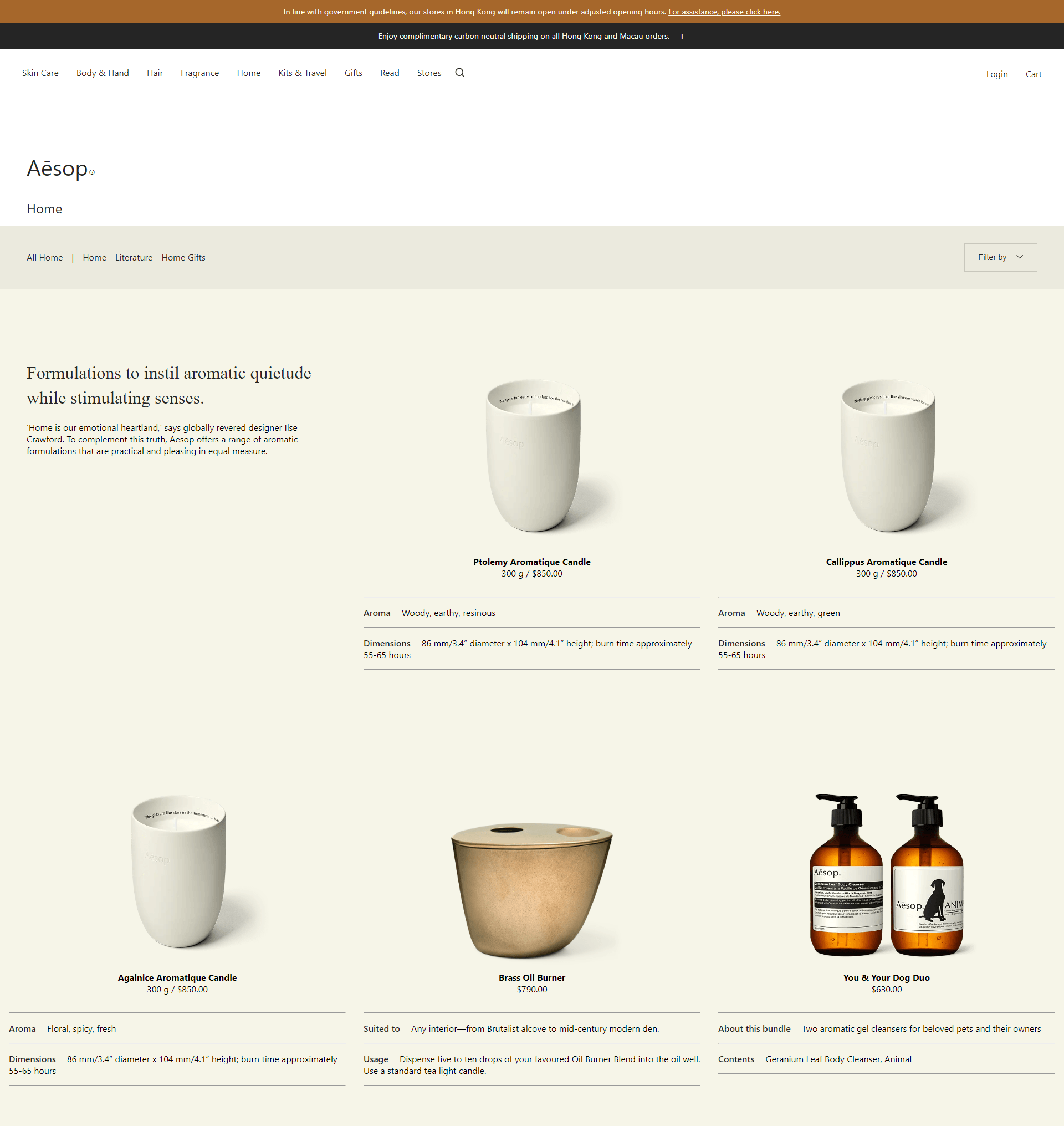Click the You & Your Dog Duo title
Viewport: 1064px width, 1126px height.
coord(887,977)
